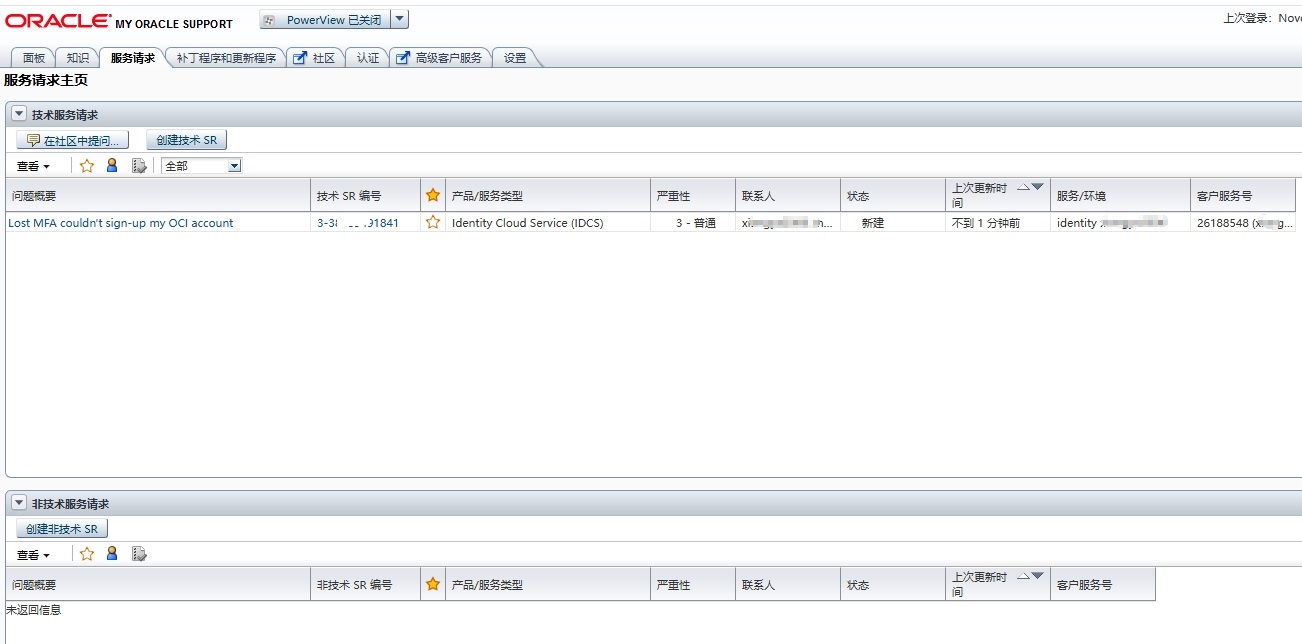Click the 创建非技术 SR button
Image resolution: width=1302 pixels, height=644 pixels.
(62, 529)
